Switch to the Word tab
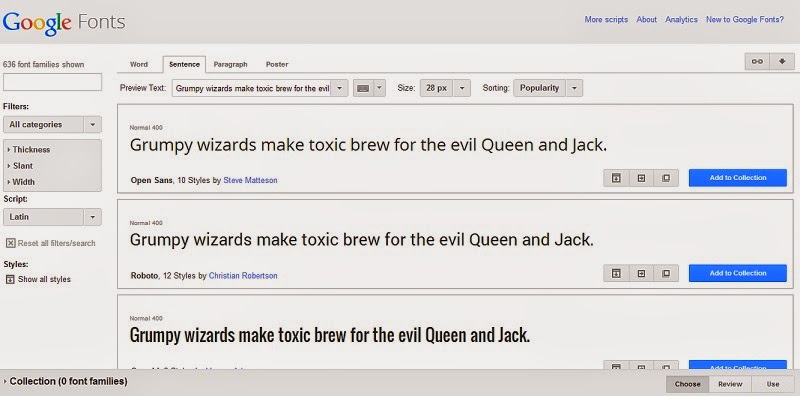Viewport: 800px width, 396px height. (x=139, y=64)
